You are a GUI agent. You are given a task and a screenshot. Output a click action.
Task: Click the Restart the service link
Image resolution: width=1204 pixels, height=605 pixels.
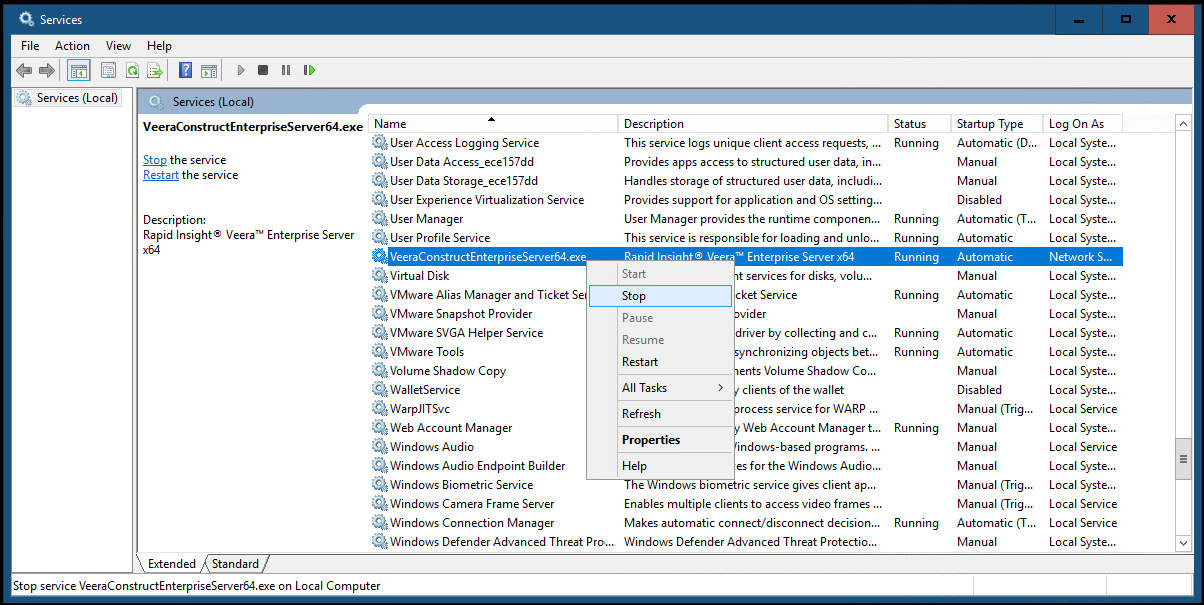(x=161, y=174)
